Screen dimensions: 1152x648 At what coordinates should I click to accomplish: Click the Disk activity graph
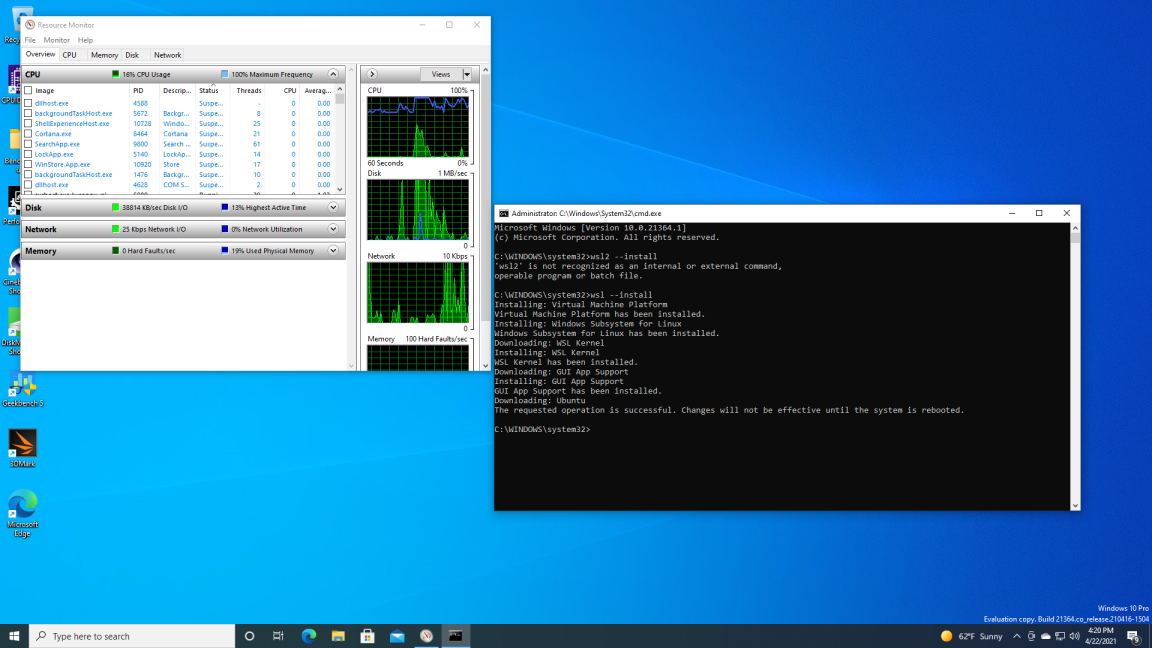(418, 209)
